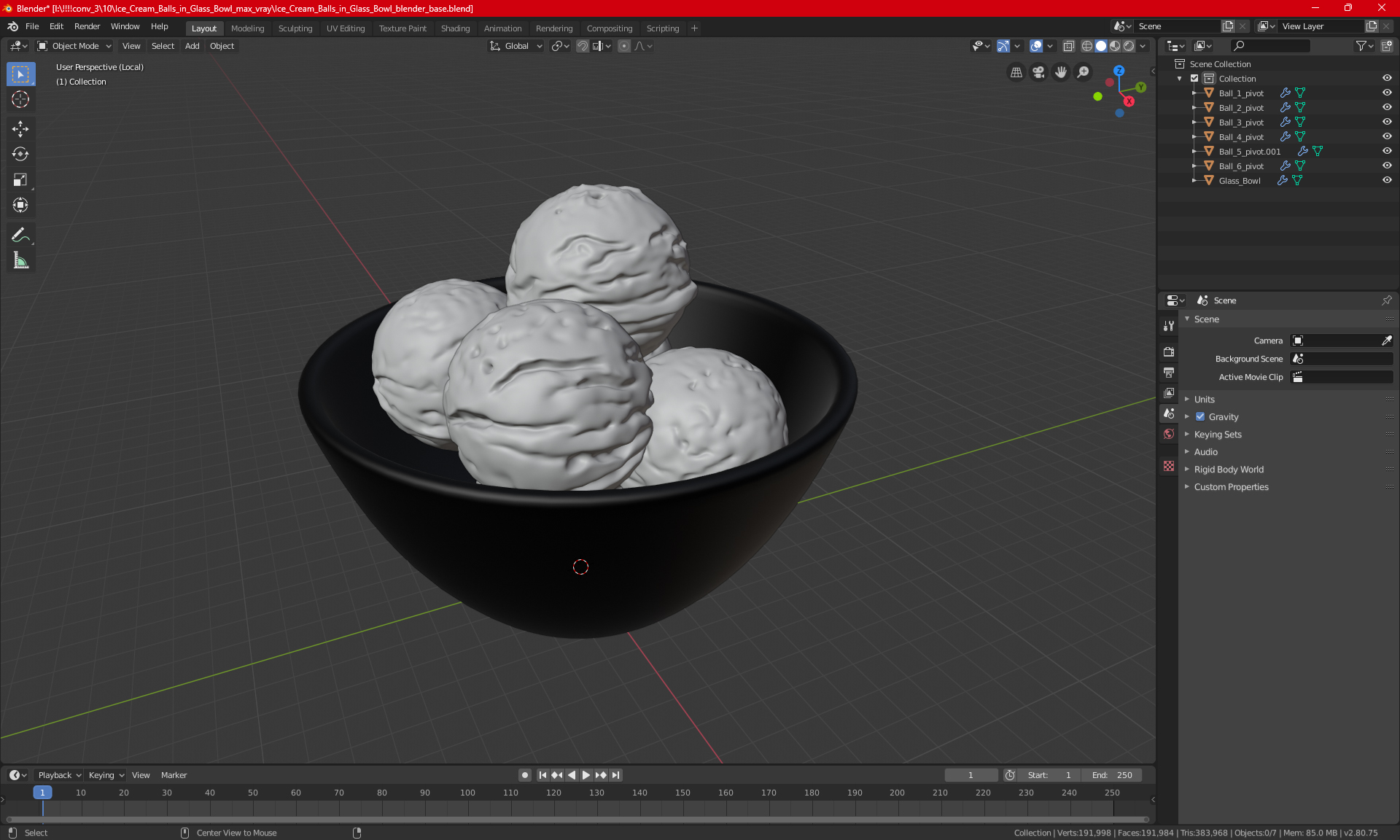This screenshot has height=840, width=1400.
Task: Select the Measure tool
Action: pyautogui.click(x=20, y=260)
